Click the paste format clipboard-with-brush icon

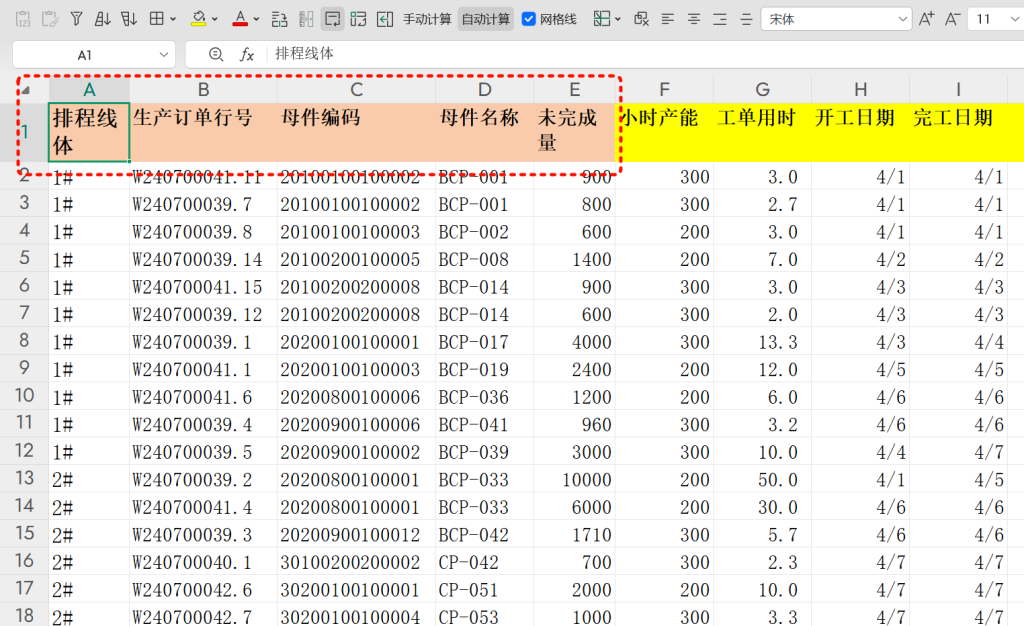coord(50,19)
